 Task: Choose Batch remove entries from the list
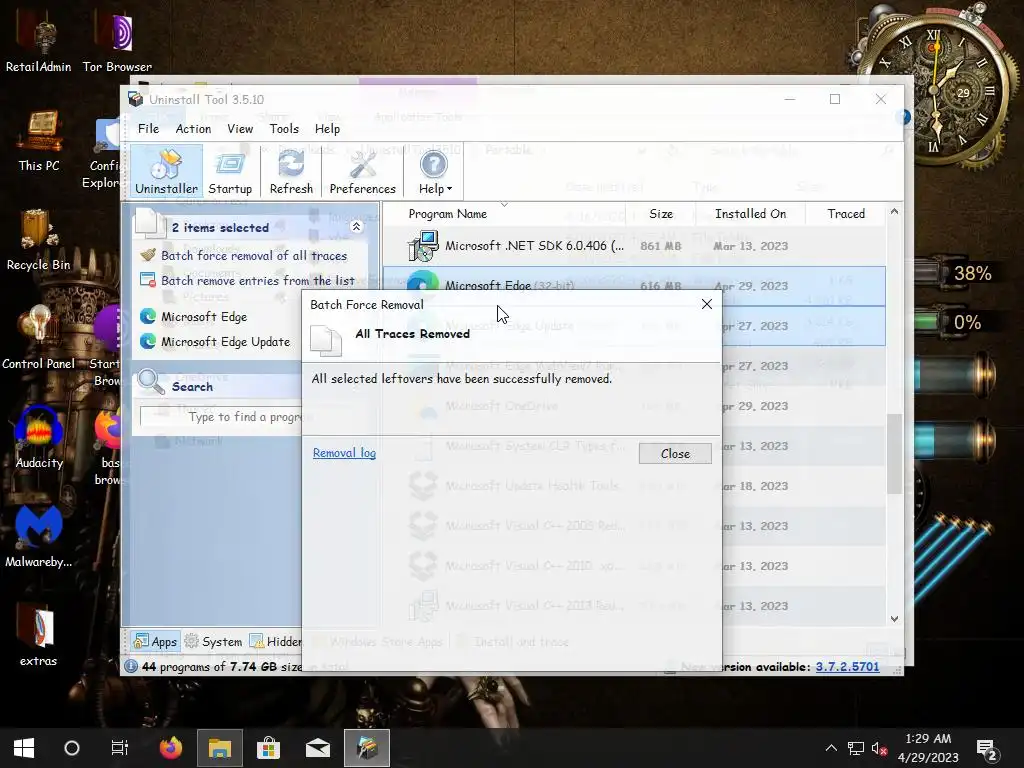tap(258, 280)
